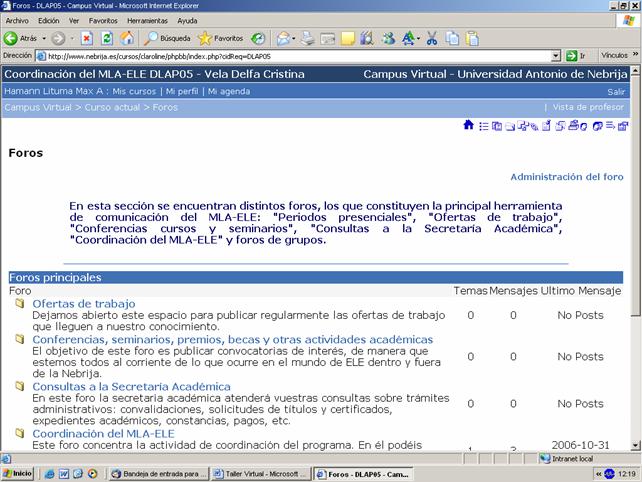Open Consultas a la Secretaría Académica forum

pyautogui.click(x=131, y=387)
